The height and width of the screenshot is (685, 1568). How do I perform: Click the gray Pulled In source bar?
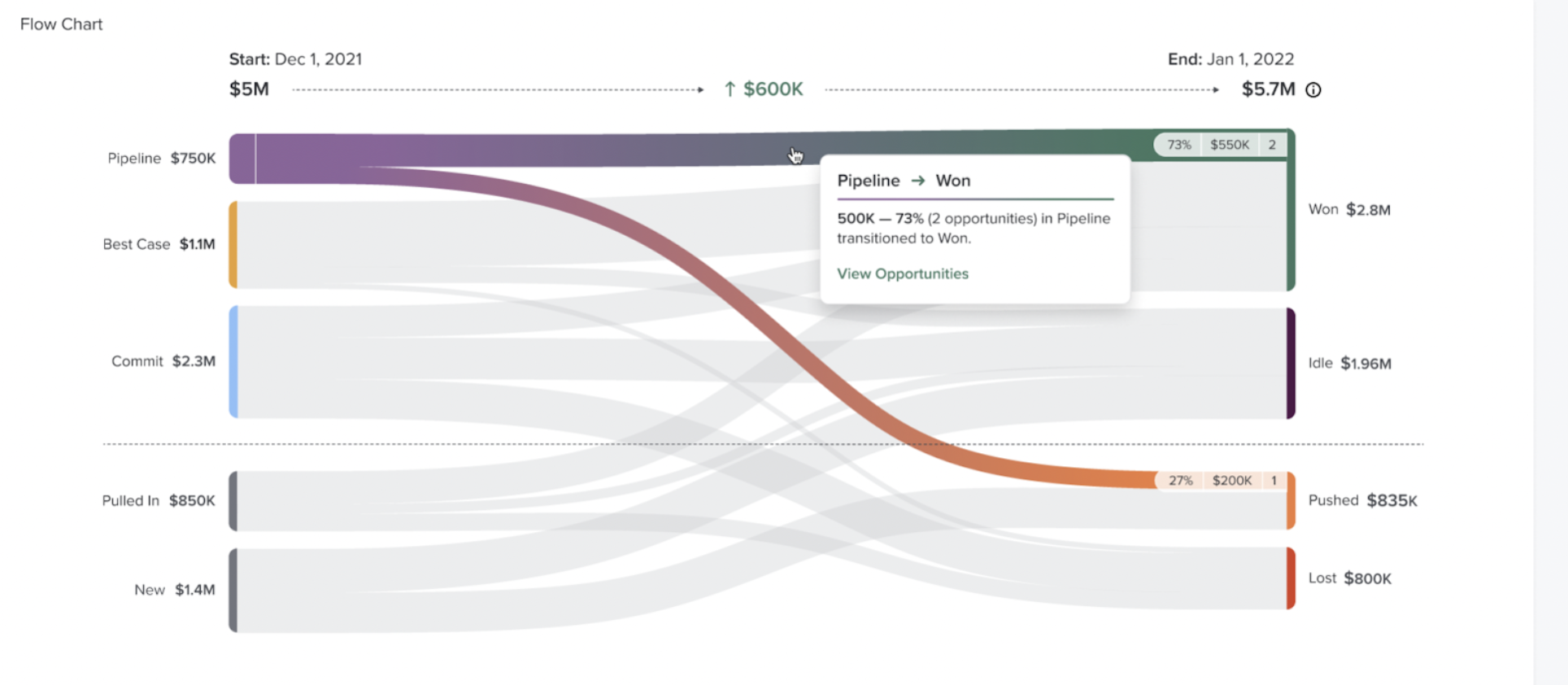click(x=233, y=501)
